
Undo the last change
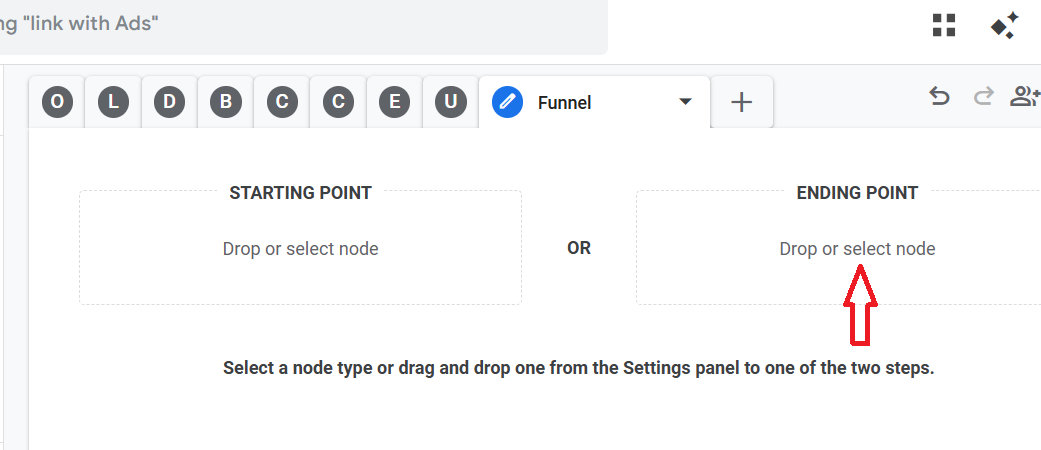939,96
